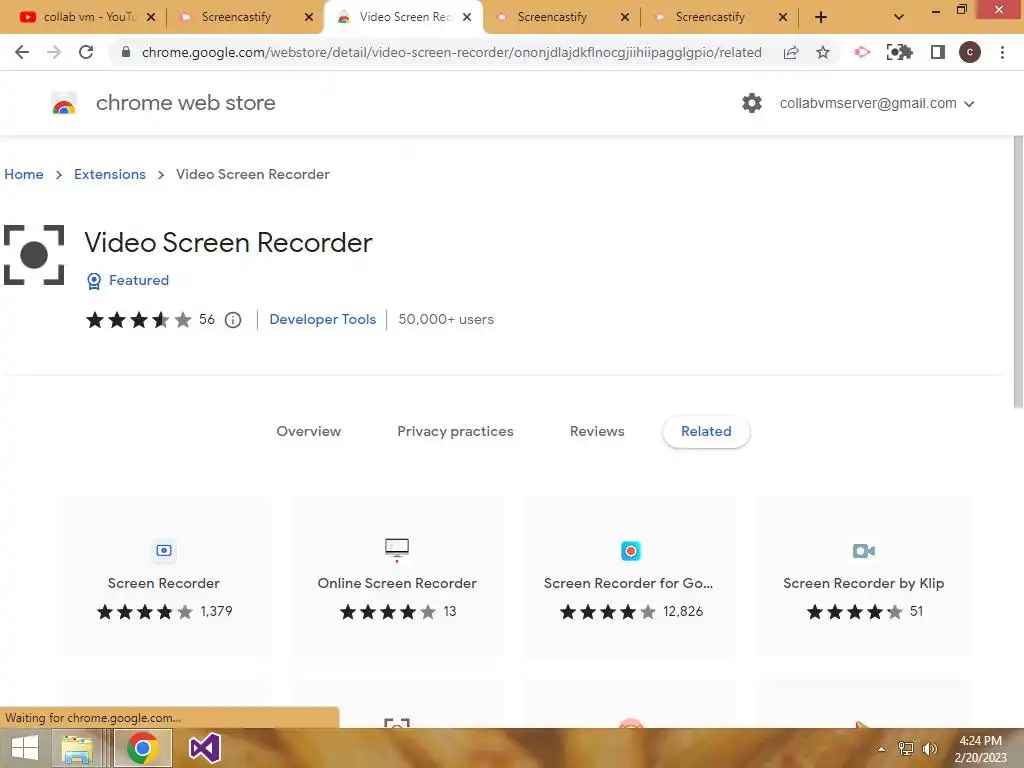Go to the Home breadcrumb link

(x=24, y=174)
